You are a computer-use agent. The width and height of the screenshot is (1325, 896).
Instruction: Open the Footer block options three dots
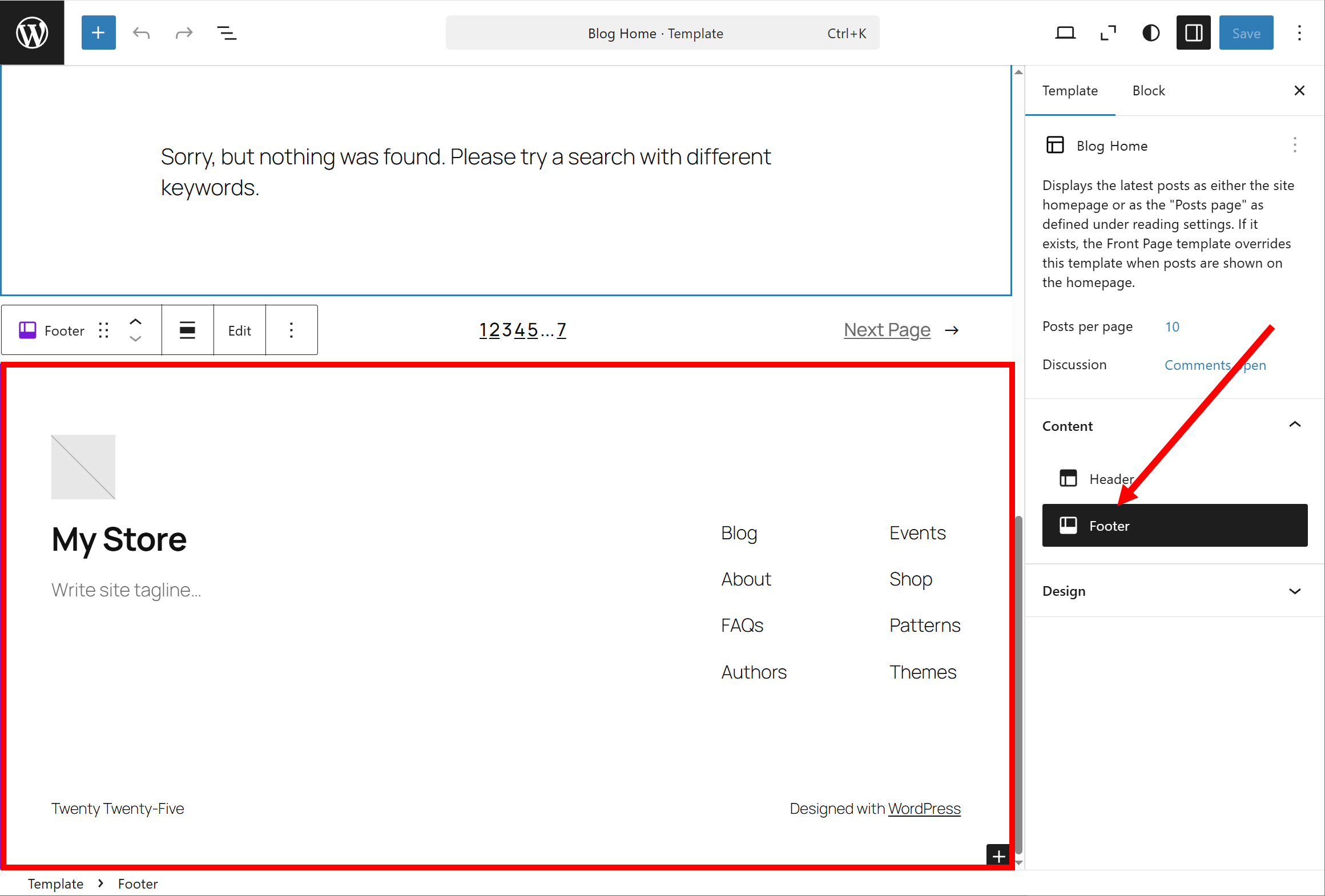pyautogui.click(x=291, y=330)
